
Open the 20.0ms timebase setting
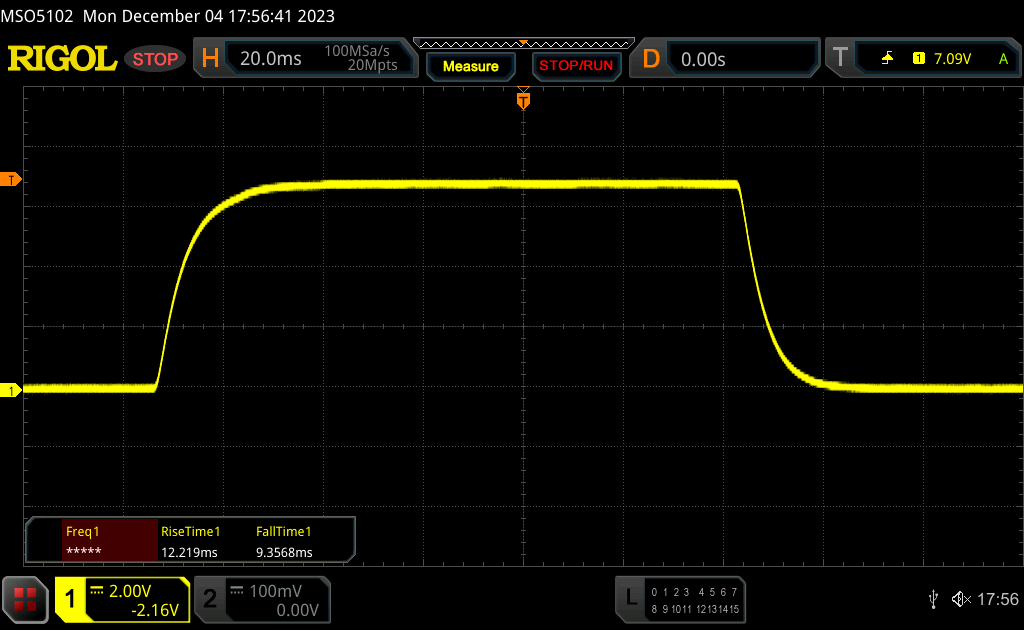[x=270, y=59]
